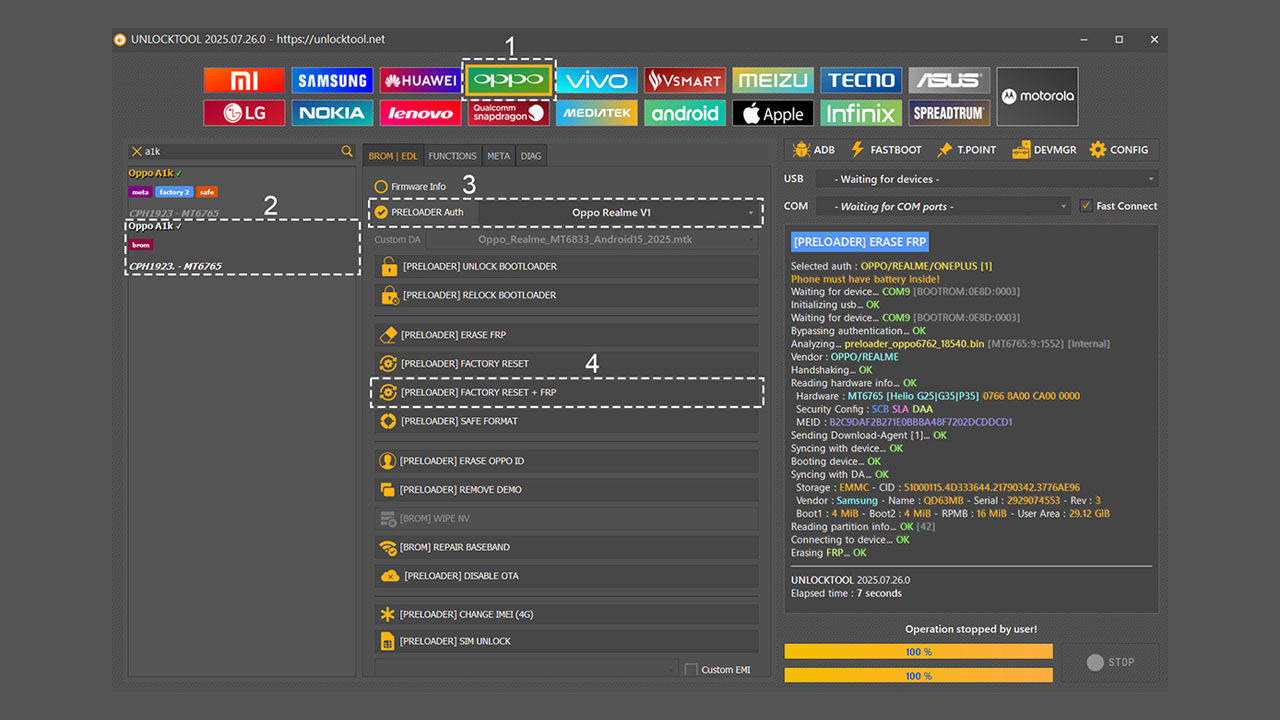
Task: Select first Oppo A1k entry with meta tag
Action: point(242,193)
